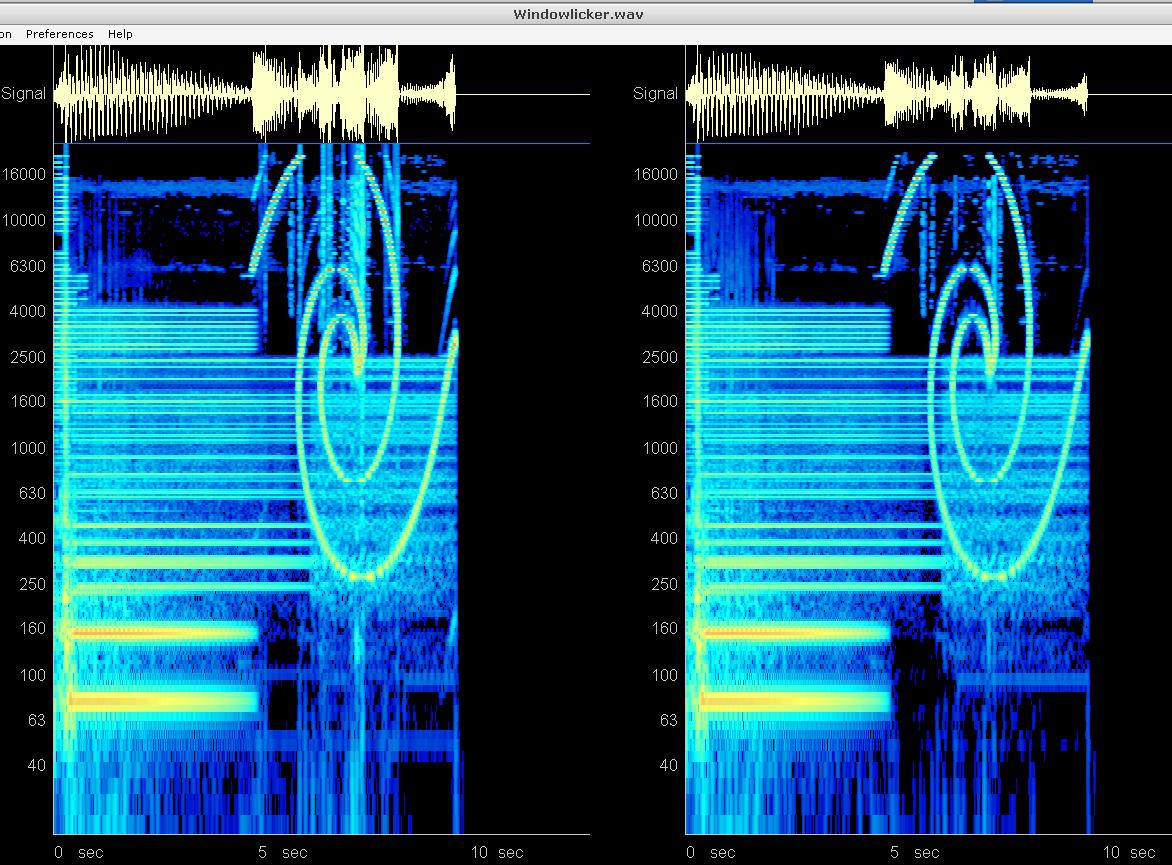Open the Help menu
Image resolution: width=1172 pixels, height=865 pixels.
pyautogui.click(x=120, y=34)
